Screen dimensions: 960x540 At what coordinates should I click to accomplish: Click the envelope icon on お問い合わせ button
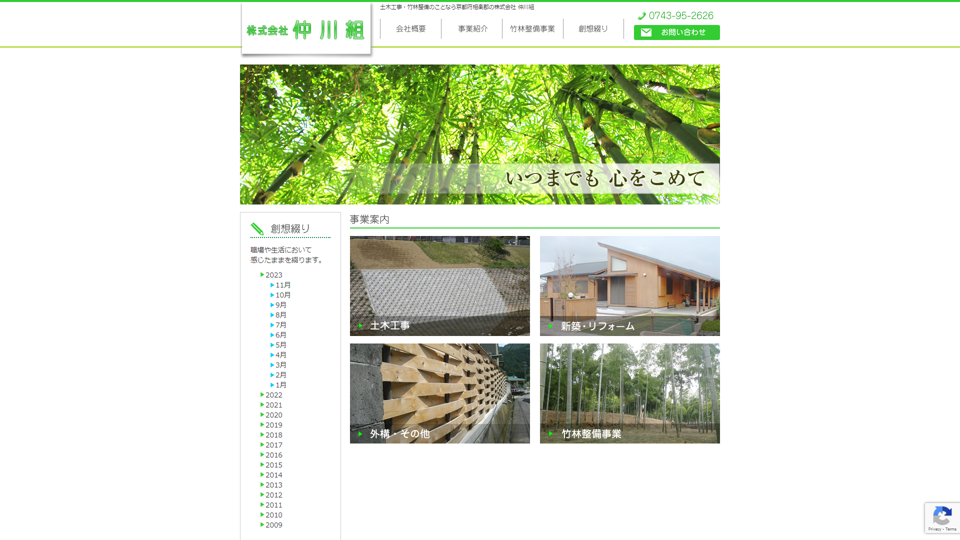click(646, 33)
